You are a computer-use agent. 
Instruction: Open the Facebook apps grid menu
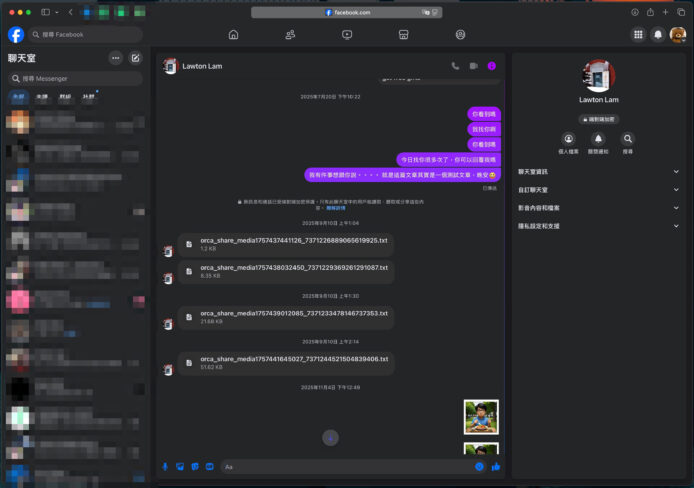[x=638, y=34]
